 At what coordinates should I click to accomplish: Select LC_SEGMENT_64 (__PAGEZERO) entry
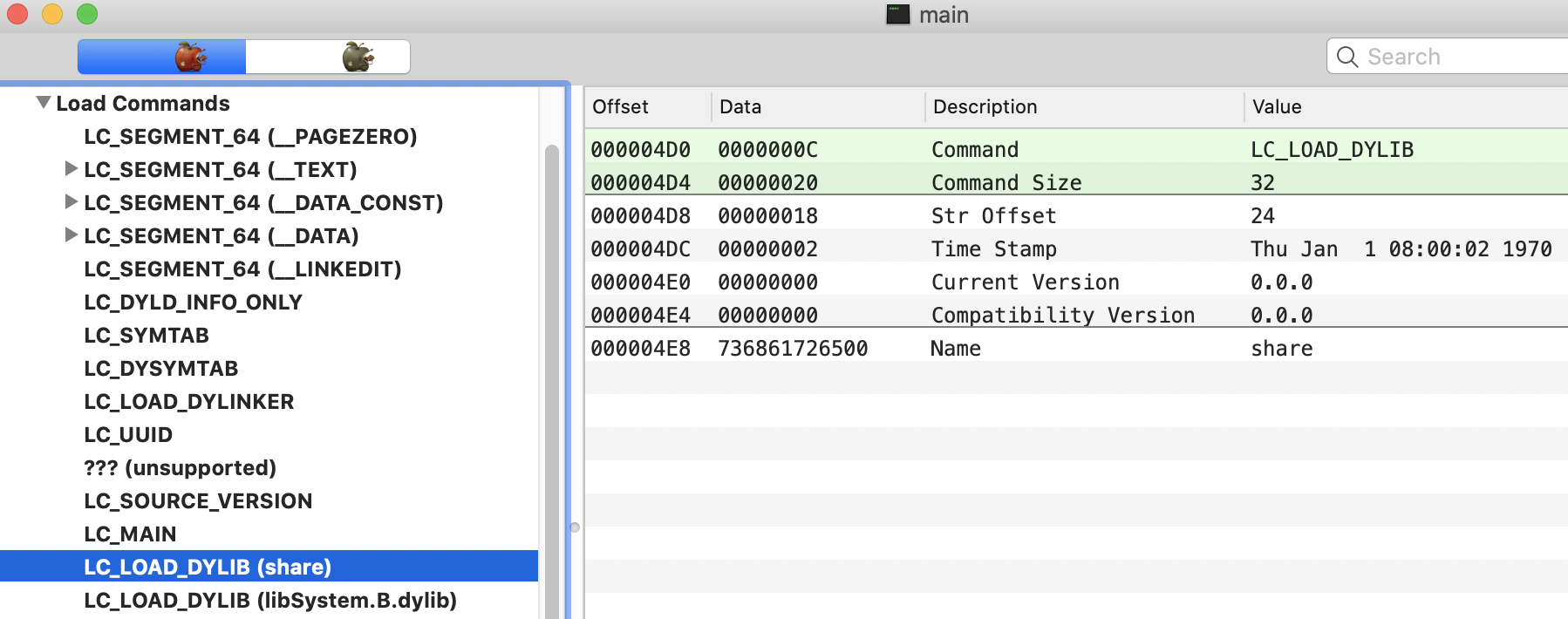coord(250,137)
